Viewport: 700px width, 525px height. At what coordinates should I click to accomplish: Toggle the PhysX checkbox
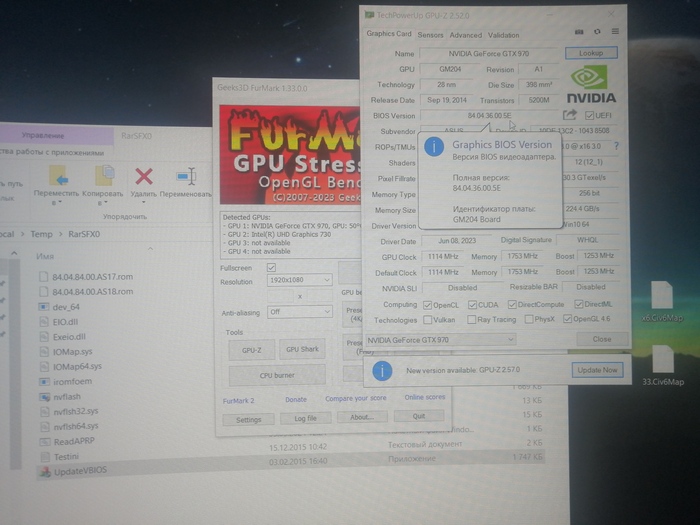[x=529, y=319]
